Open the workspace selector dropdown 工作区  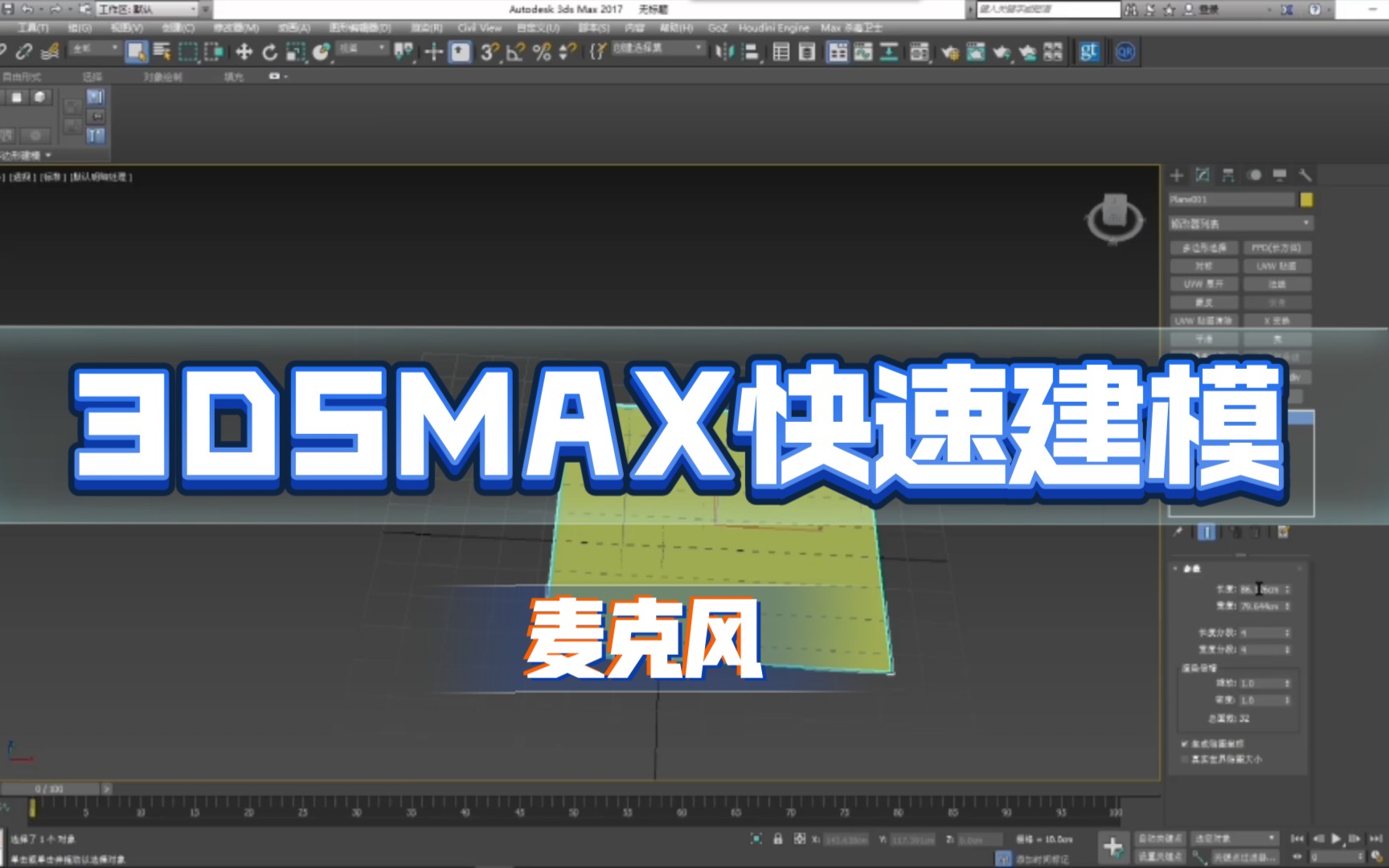[x=147, y=9]
